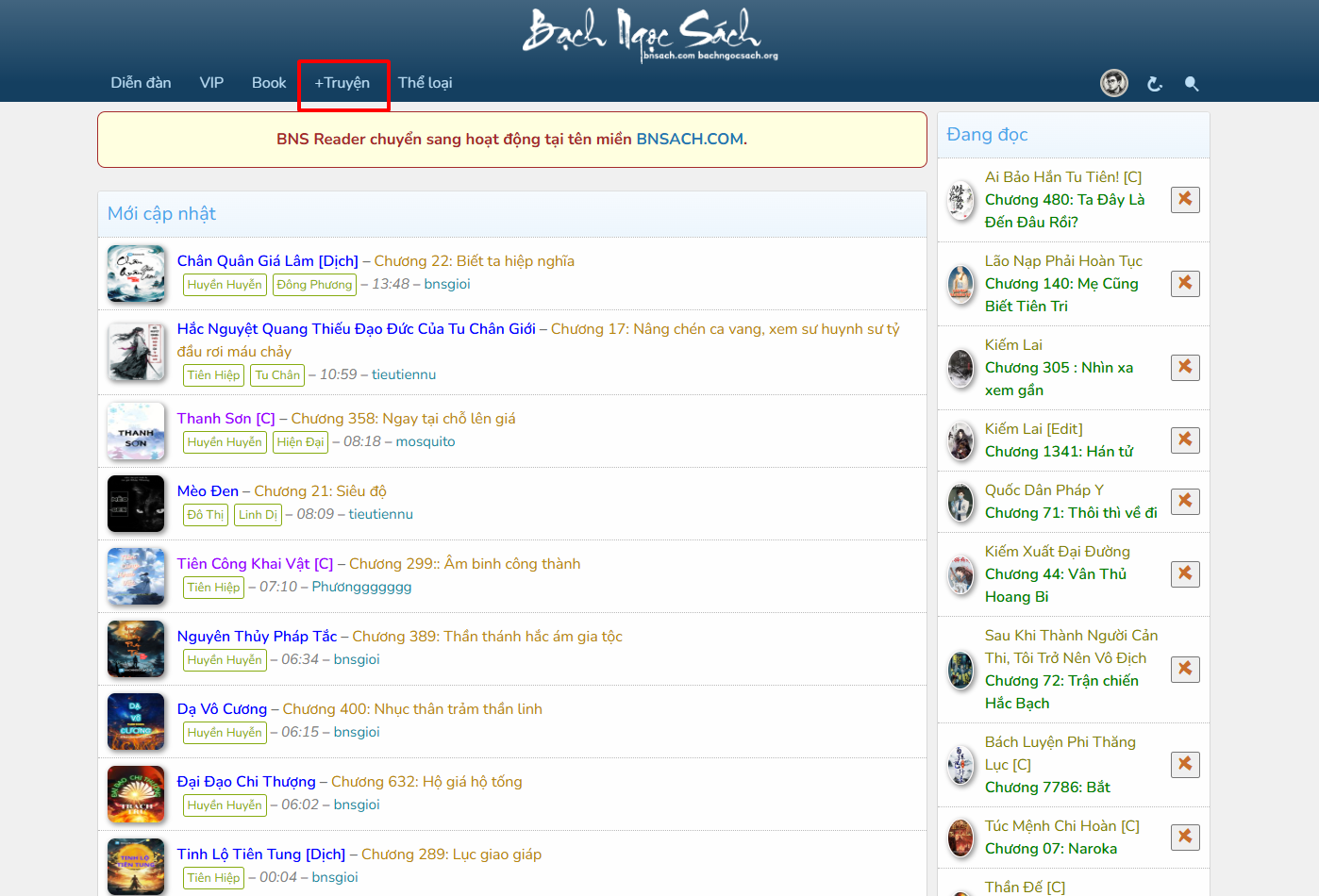This screenshot has height=896, width=1319.
Task: Follow the BNSACH.COM link in notice
Action: click(x=689, y=139)
